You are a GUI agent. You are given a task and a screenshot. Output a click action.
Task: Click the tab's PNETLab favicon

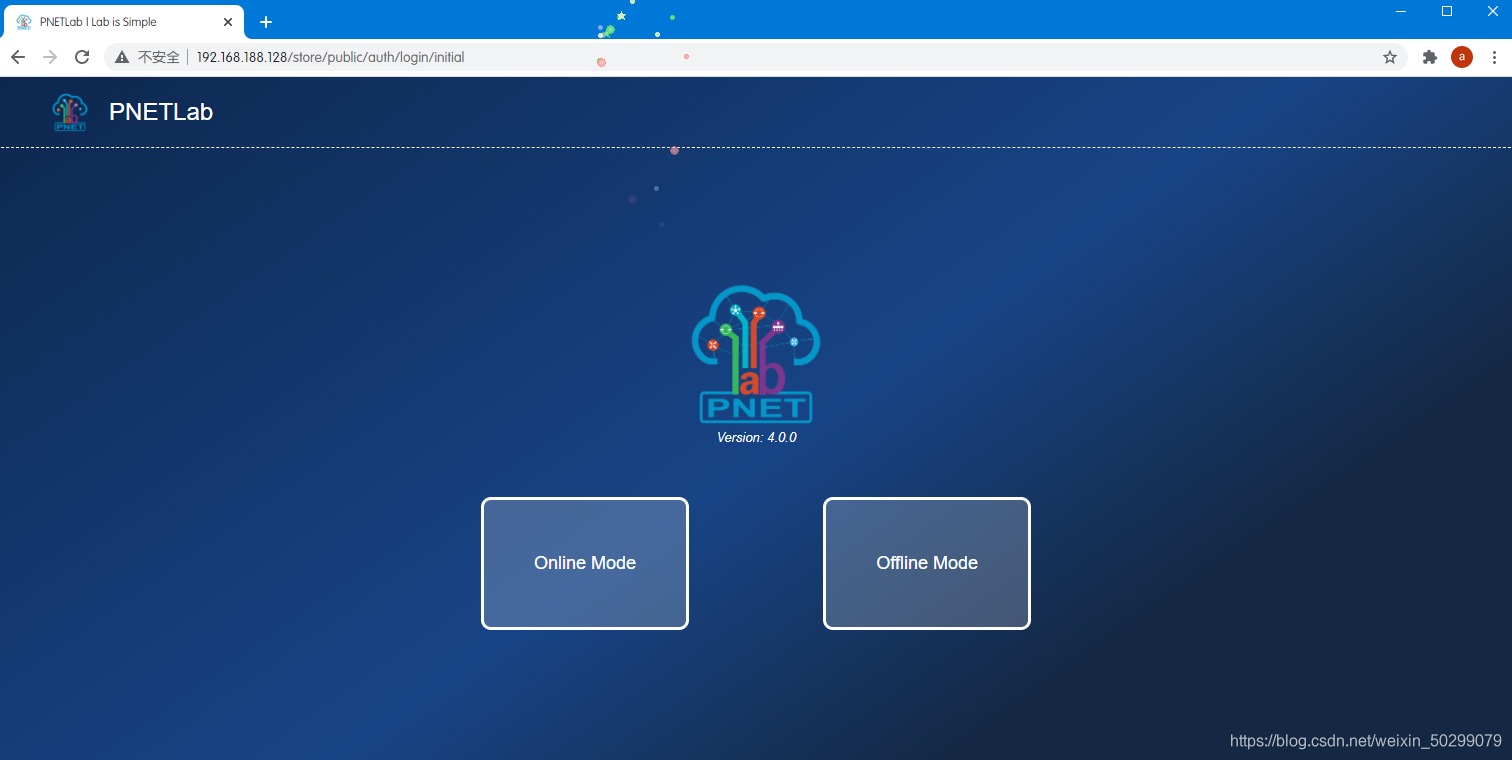coord(24,22)
